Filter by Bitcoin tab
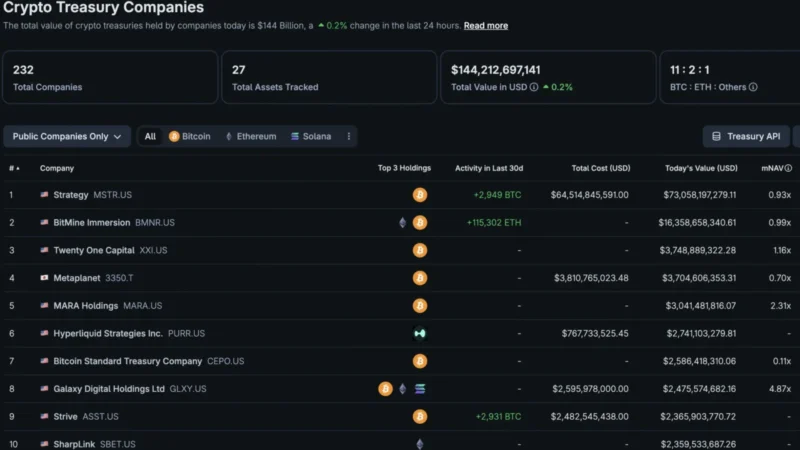800x450 pixels. 190,136
